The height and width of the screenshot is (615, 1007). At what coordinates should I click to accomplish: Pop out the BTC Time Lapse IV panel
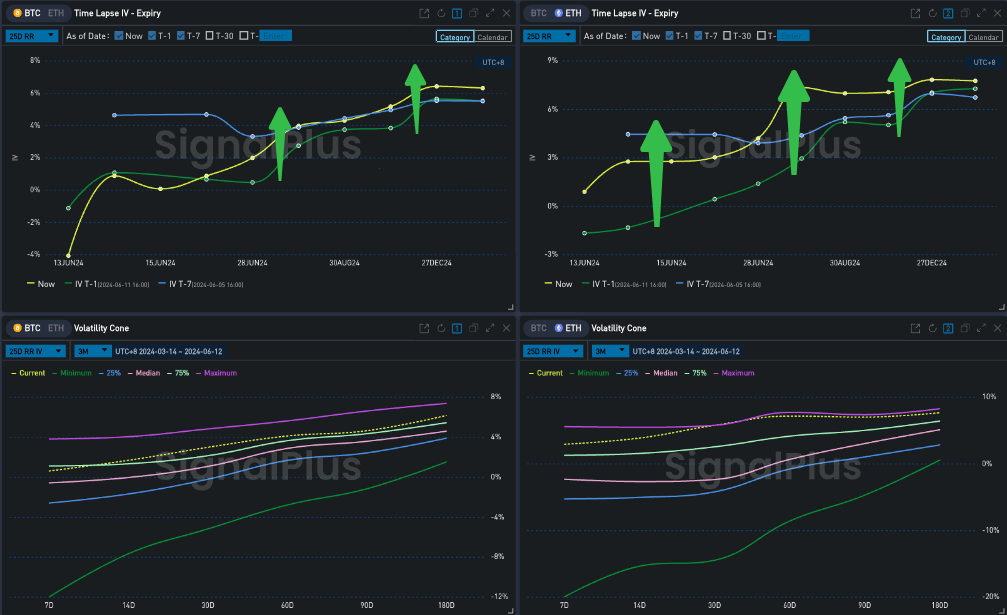click(424, 14)
